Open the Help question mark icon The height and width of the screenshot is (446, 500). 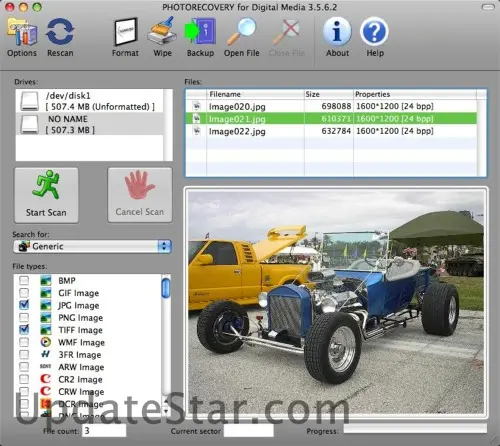pos(375,31)
